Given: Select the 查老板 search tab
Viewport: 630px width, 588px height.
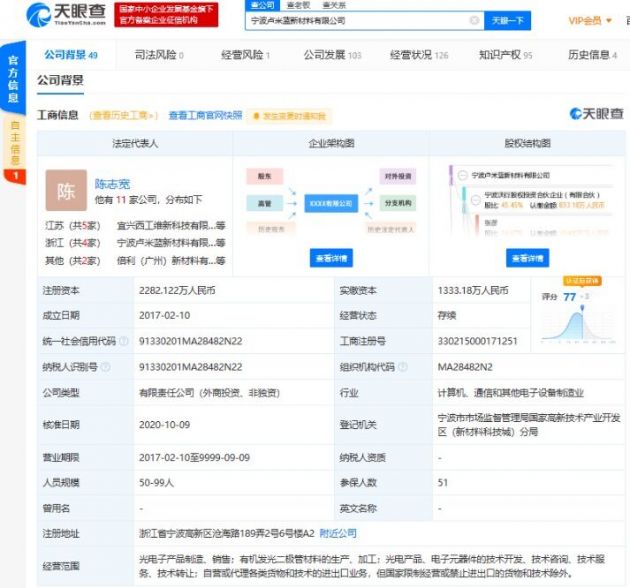Looking at the screenshot, I should (x=298, y=5).
